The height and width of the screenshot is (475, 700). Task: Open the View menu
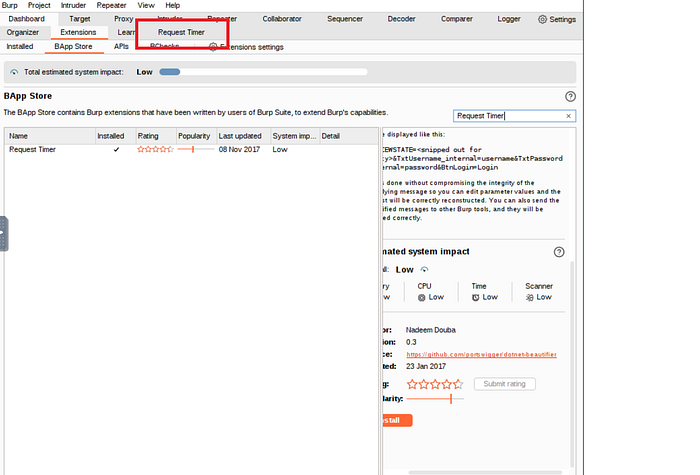point(146,5)
